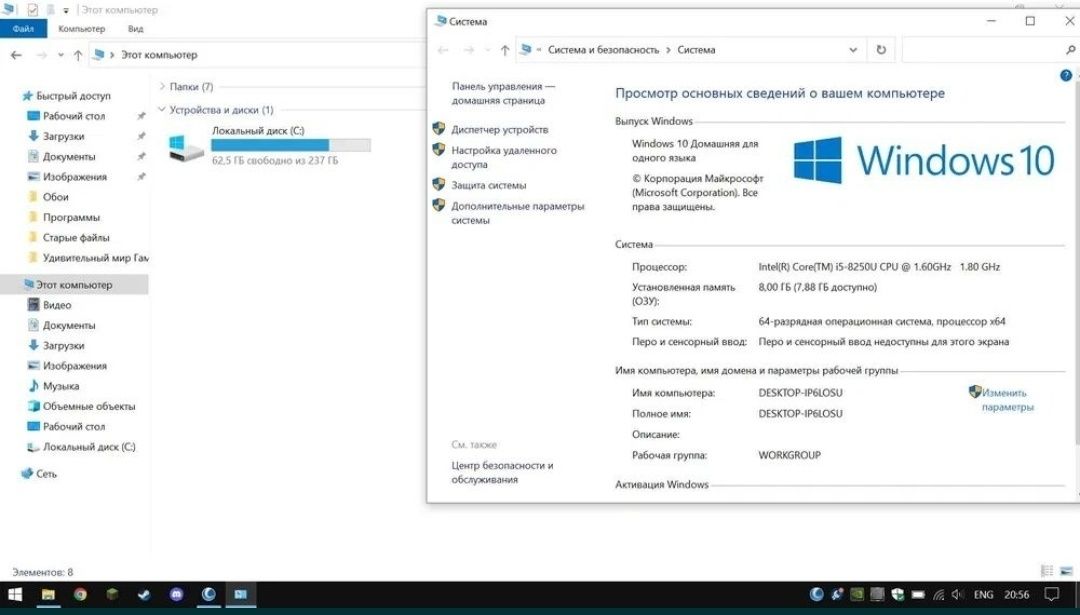
Task: Go to Панель управления — домашняя страница
Action: [x=503, y=93]
